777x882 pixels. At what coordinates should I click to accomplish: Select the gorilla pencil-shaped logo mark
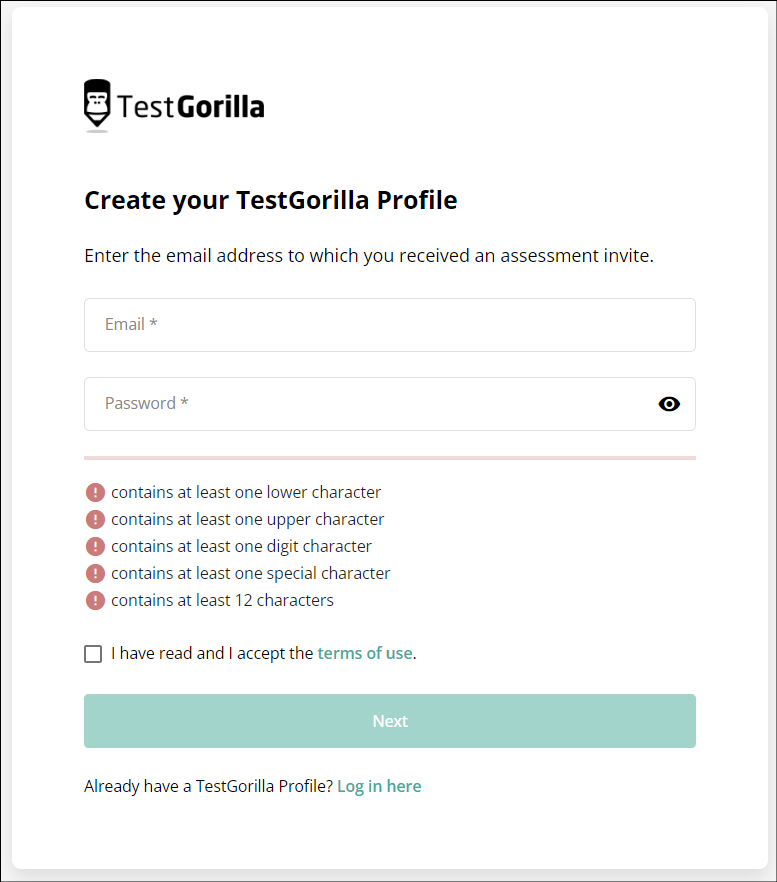(x=96, y=103)
